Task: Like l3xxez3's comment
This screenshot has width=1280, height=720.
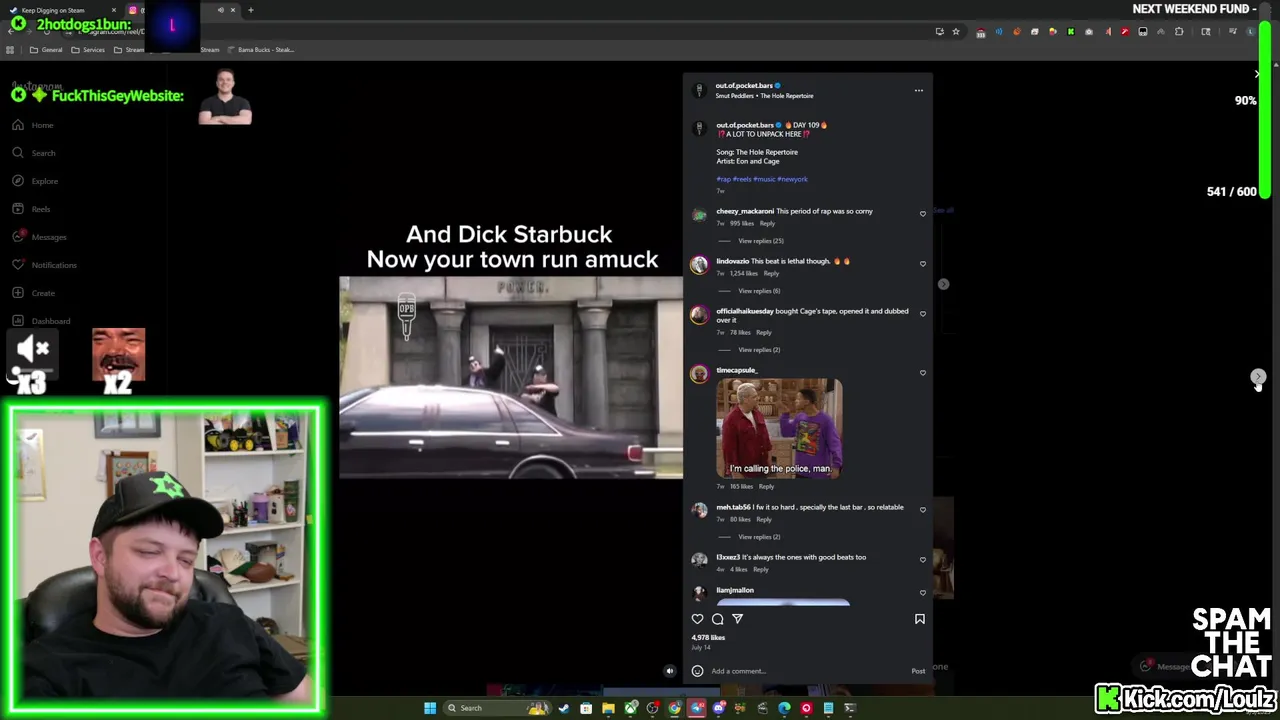Action: coord(923,559)
